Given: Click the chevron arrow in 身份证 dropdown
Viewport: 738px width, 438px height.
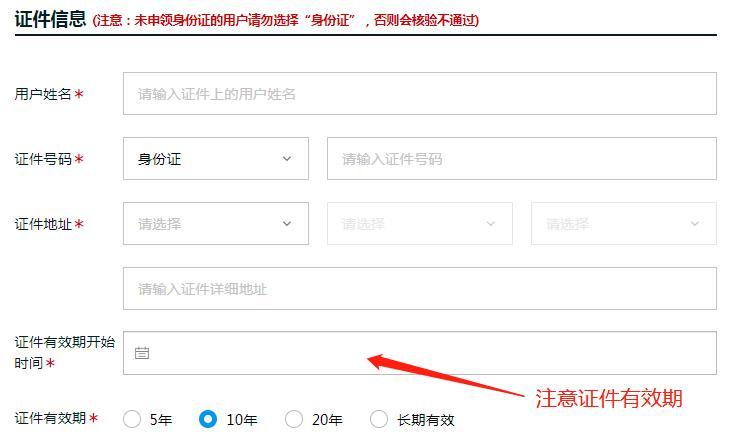Looking at the screenshot, I should pyautogui.click(x=287, y=159).
